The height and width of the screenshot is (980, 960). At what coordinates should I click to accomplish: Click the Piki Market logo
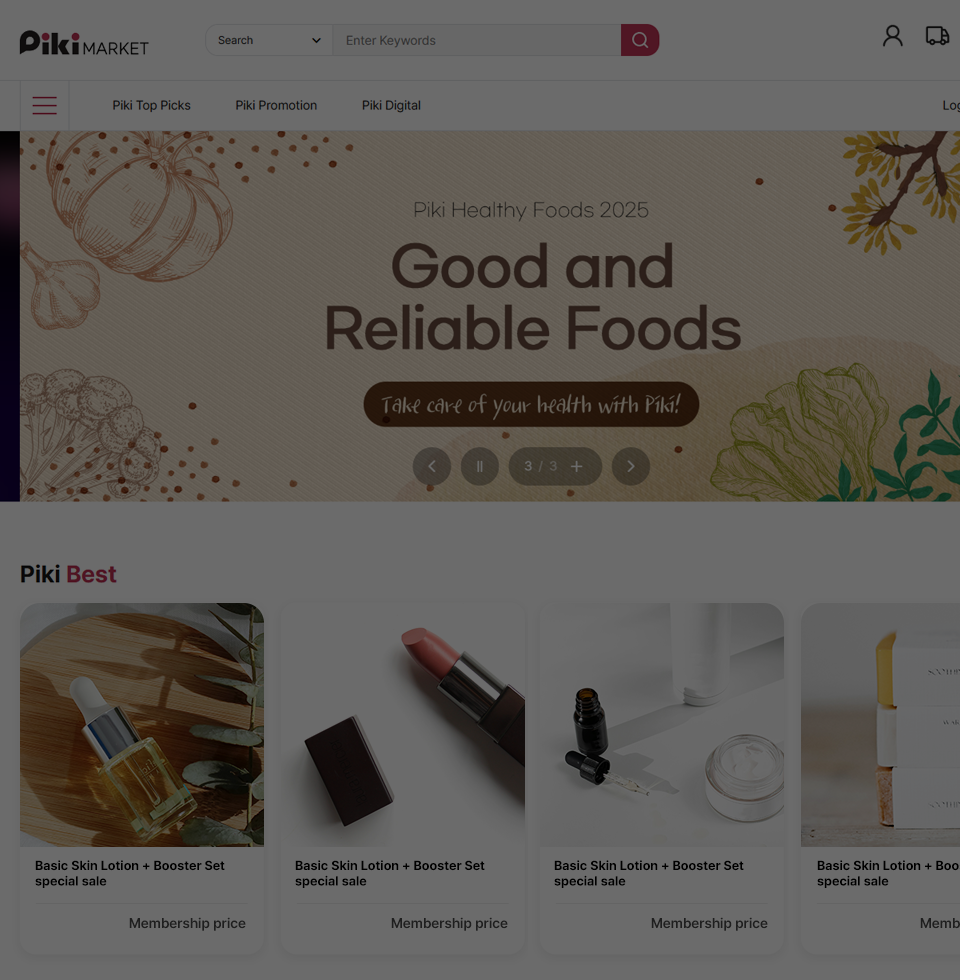(84, 43)
